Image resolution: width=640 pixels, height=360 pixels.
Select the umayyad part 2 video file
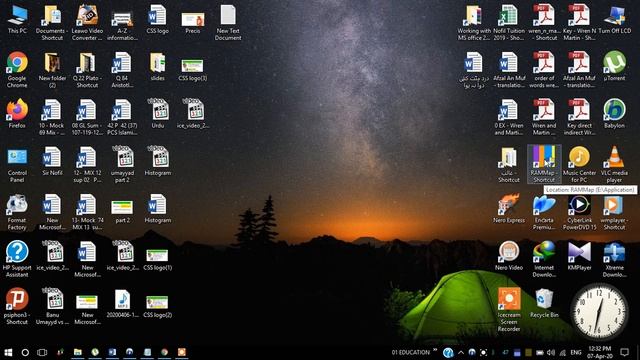click(x=122, y=164)
